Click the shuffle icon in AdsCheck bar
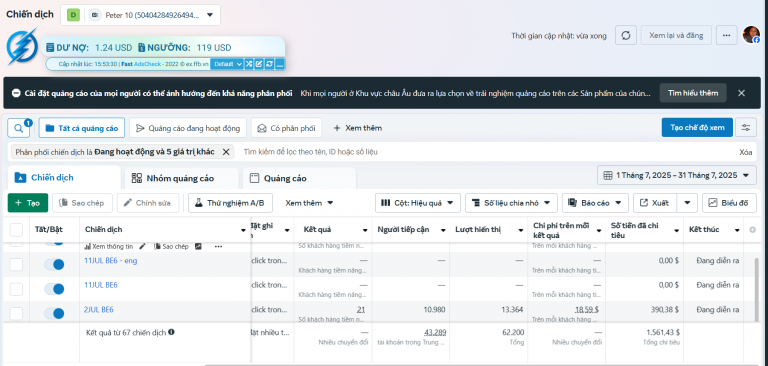Viewport: 768px width, 366px height. point(249,64)
